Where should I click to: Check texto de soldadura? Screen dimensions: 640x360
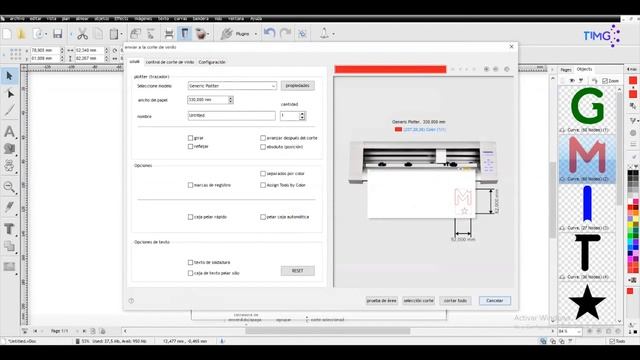click(190, 262)
